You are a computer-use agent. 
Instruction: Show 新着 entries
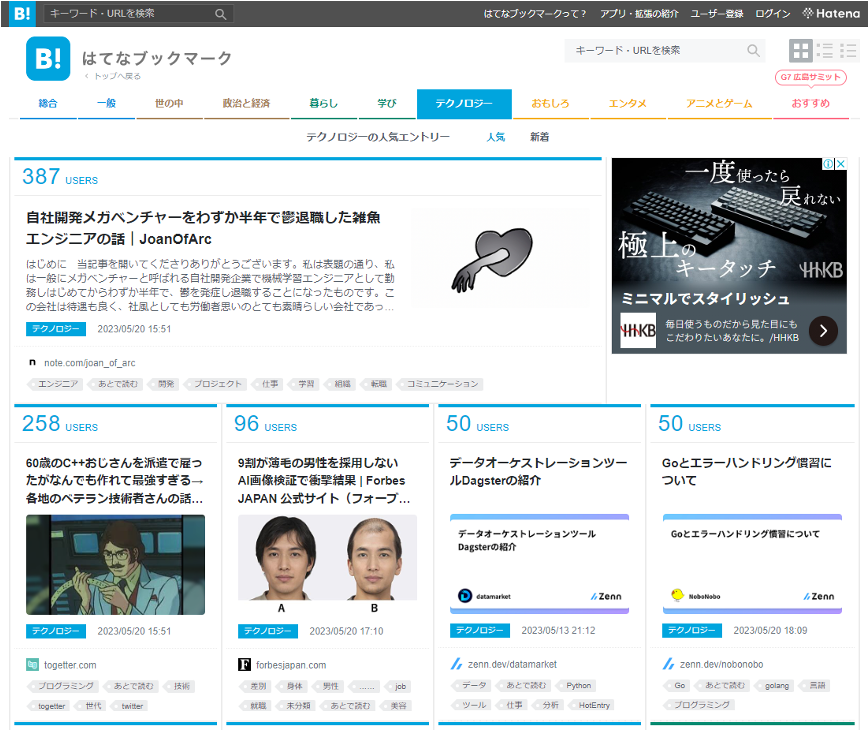point(539,137)
